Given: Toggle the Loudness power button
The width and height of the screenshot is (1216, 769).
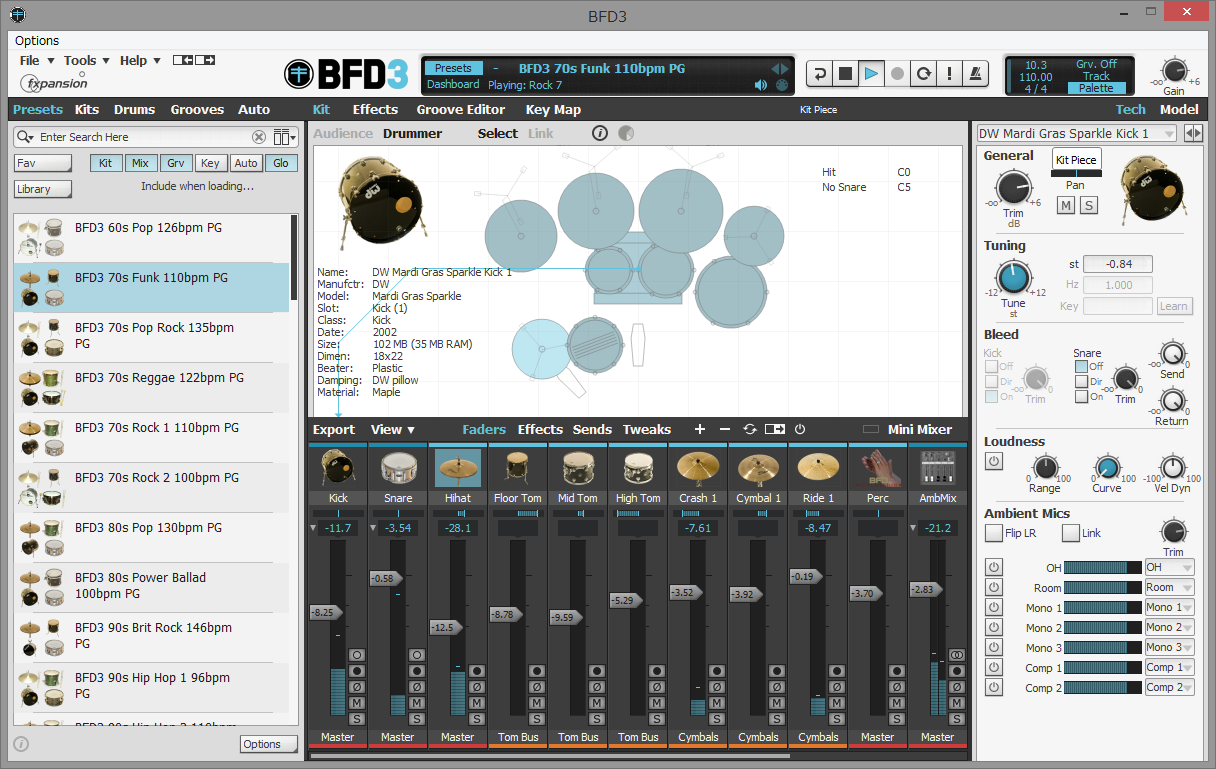Looking at the screenshot, I should pos(994,461).
